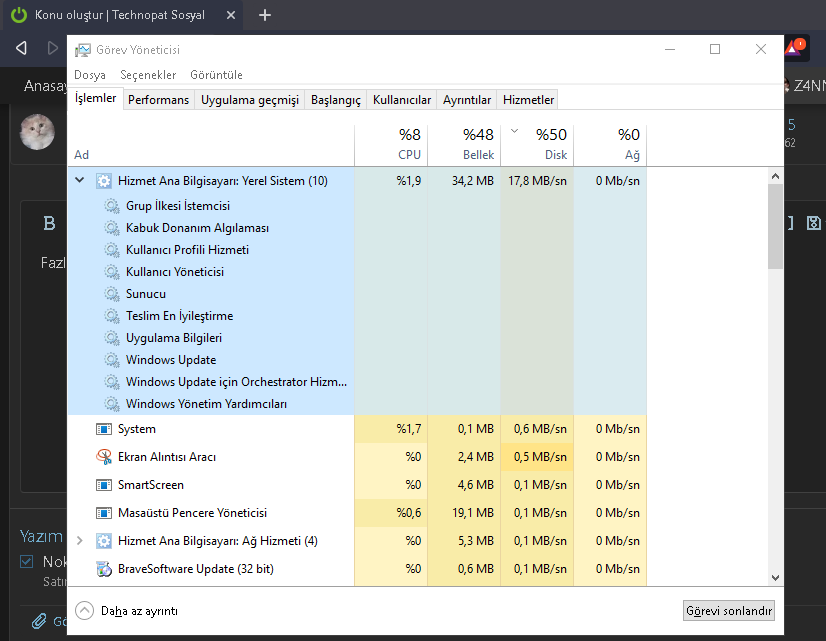
Task: Click the process list vertical scrollbar thumb
Action: coord(775,227)
